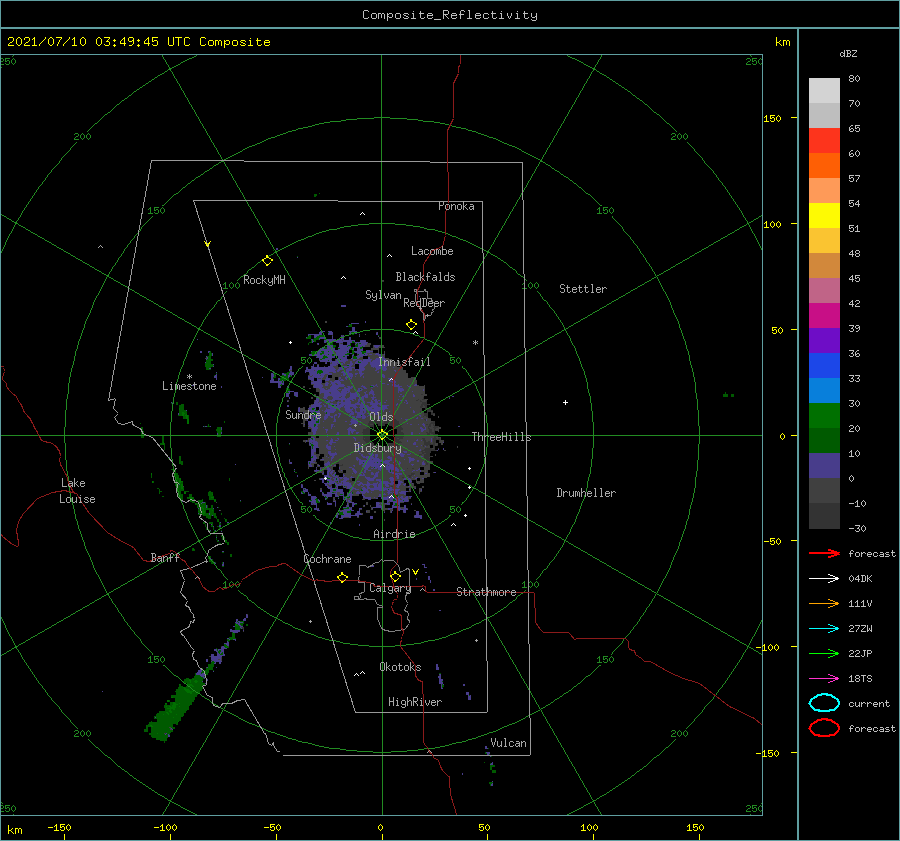Click the Banff label
The width and height of the screenshot is (900, 841).
(x=165, y=557)
